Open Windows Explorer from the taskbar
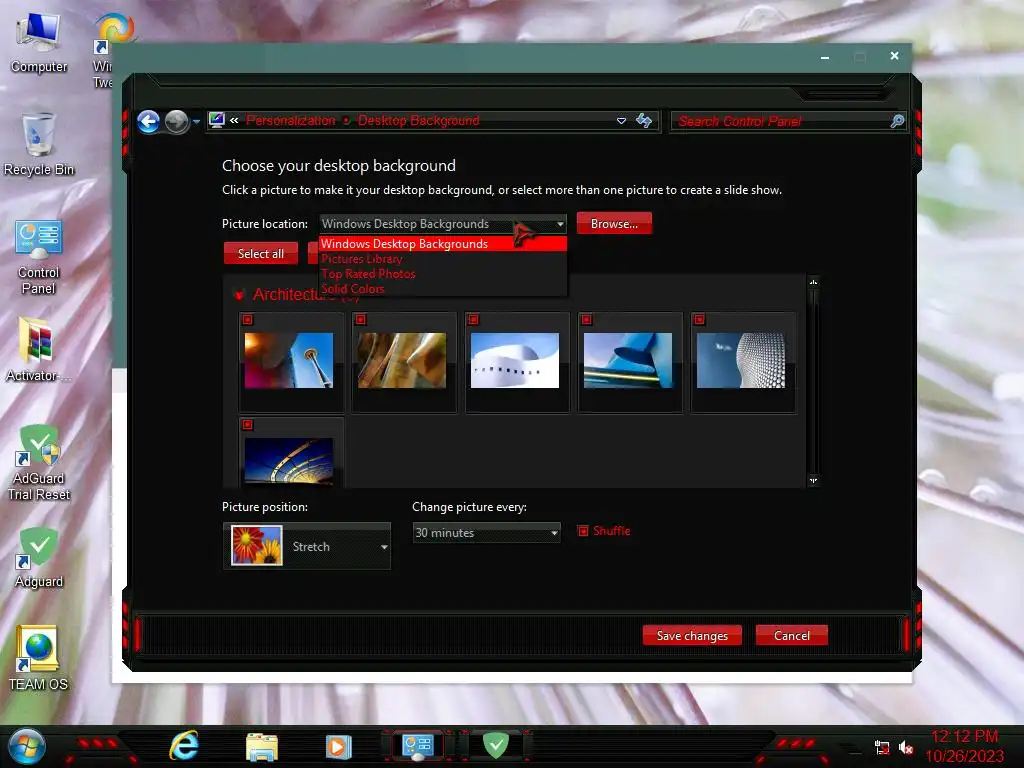This screenshot has width=1024, height=768. point(262,746)
